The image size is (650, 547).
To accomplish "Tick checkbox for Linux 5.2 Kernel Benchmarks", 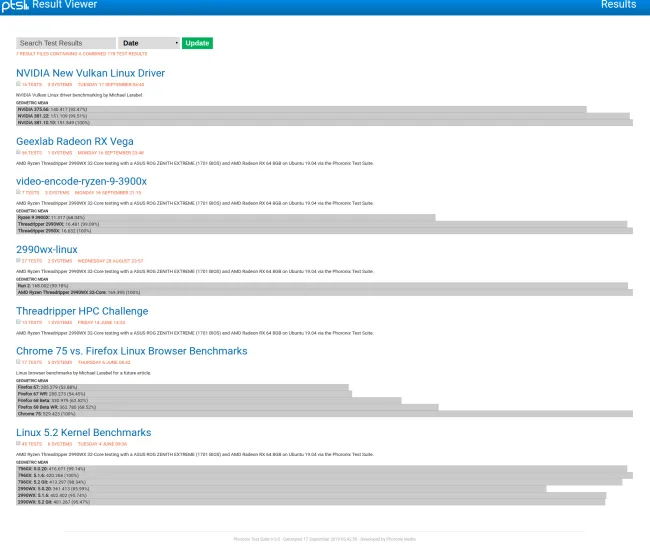I will tap(18, 443).
